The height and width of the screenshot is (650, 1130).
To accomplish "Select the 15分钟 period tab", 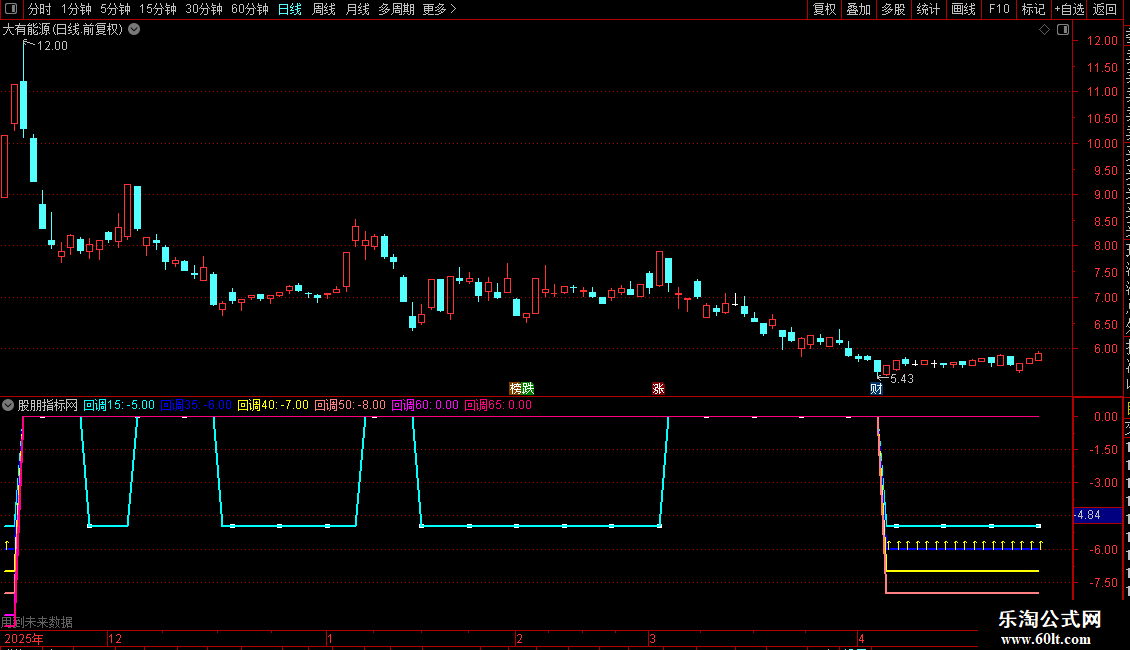I will click(158, 9).
